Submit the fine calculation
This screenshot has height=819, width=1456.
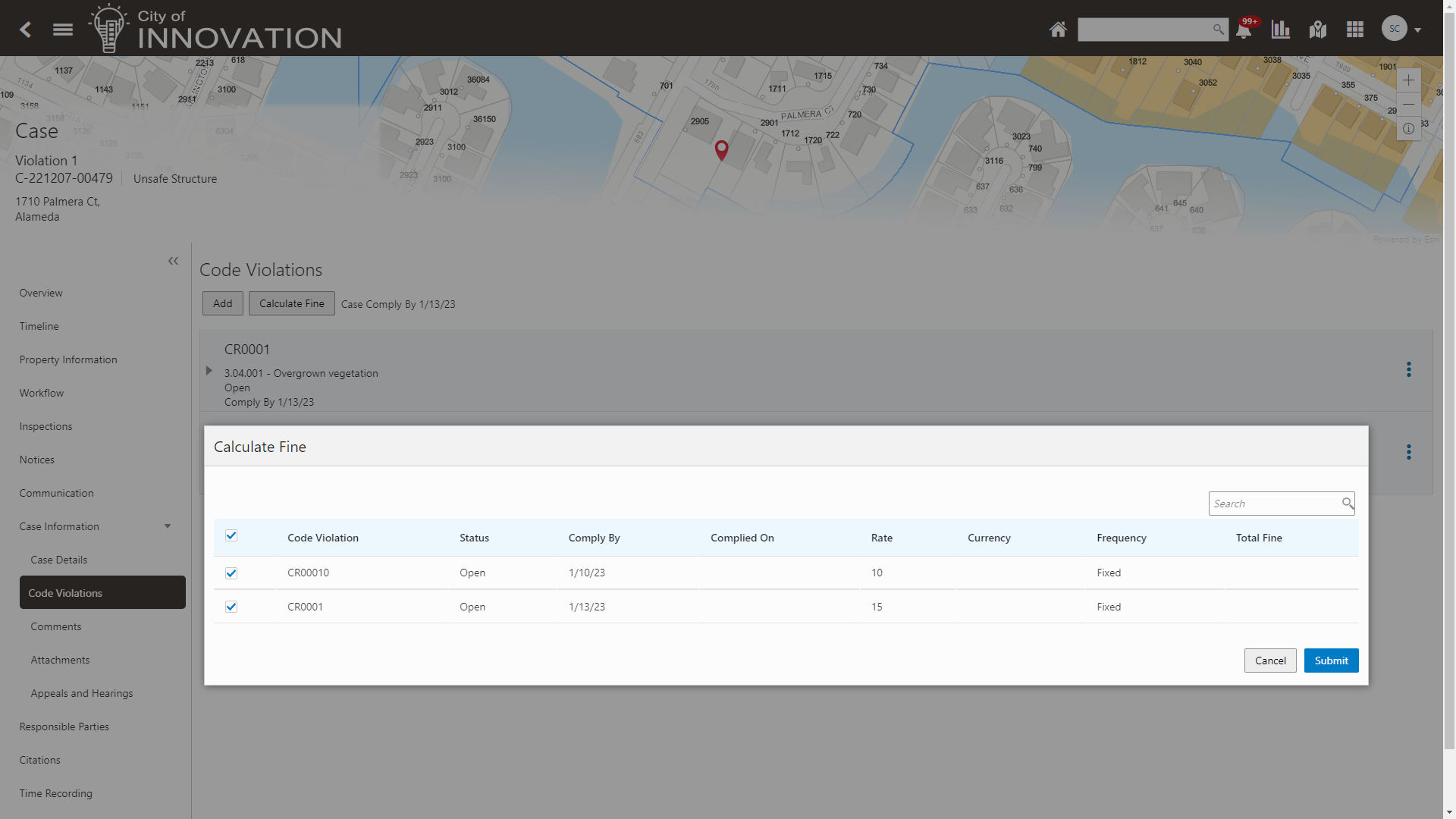coord(1331,661)
